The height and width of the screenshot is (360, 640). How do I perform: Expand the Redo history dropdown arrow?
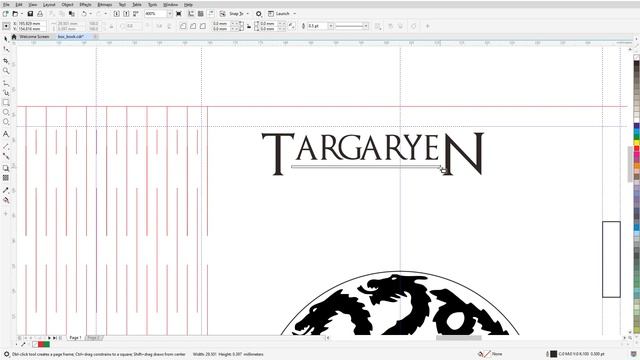(106, 14)
